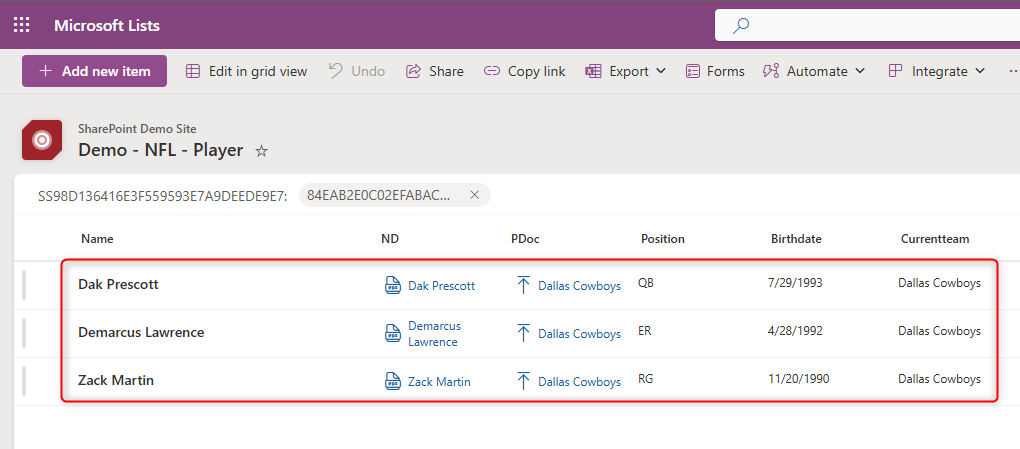The width and height of the screenshot is (1020, 449).
Task: Remove the 84EAB2E0C02EFABAC filter chip
Action: [x=474, y=195]
